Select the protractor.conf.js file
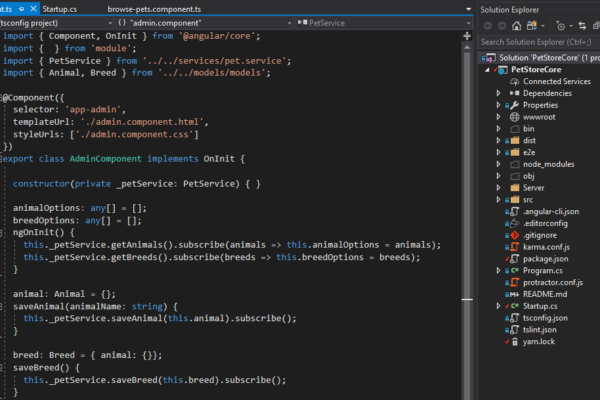Viewport: 600px width, 400px height. tap(553, 282)
